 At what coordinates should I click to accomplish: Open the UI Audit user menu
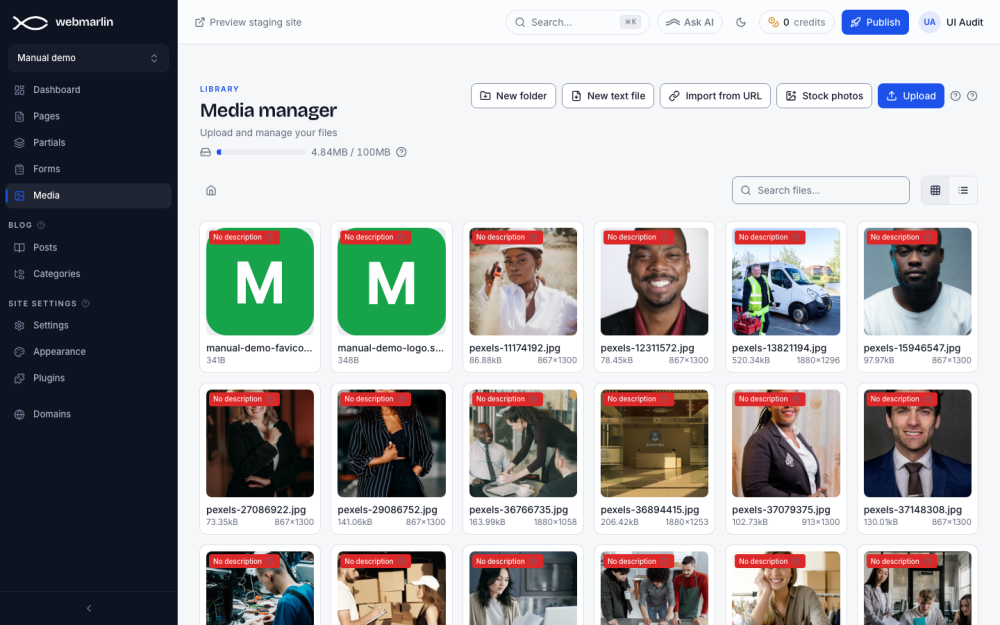(x=951, y=22)
